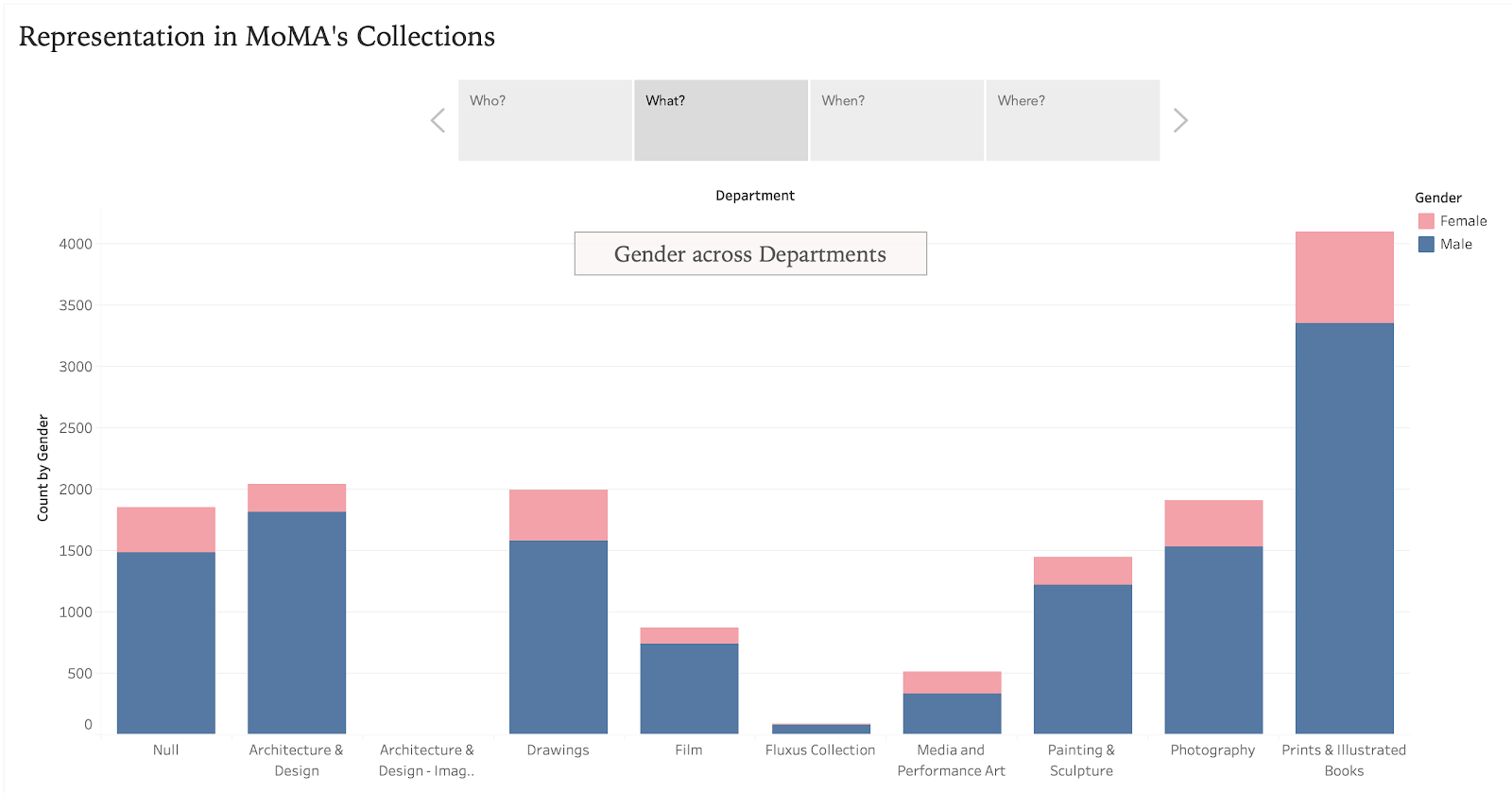Click the Count by Gender axis title
The width and height of the screenshot is (1512, 793).
pos(43,468)
